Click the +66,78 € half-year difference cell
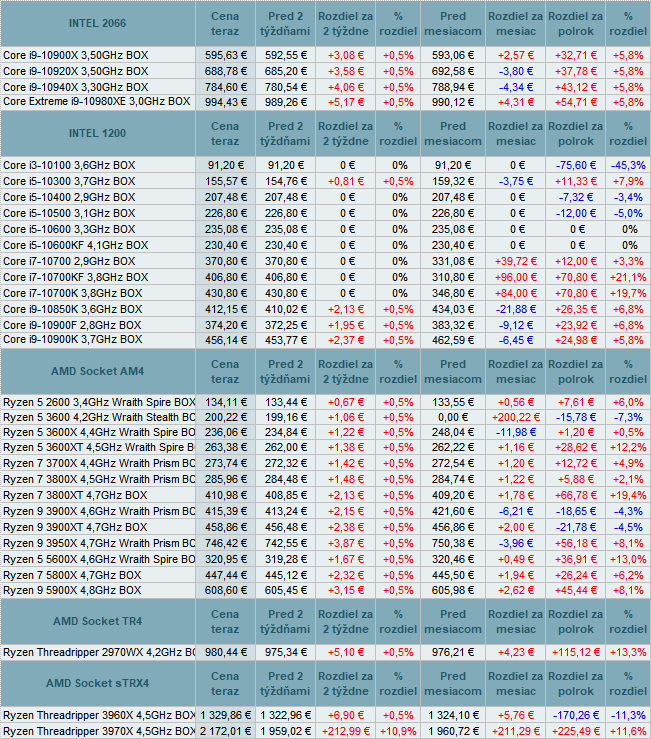This screenshot has width=651, height=739. tap(576, 496)
